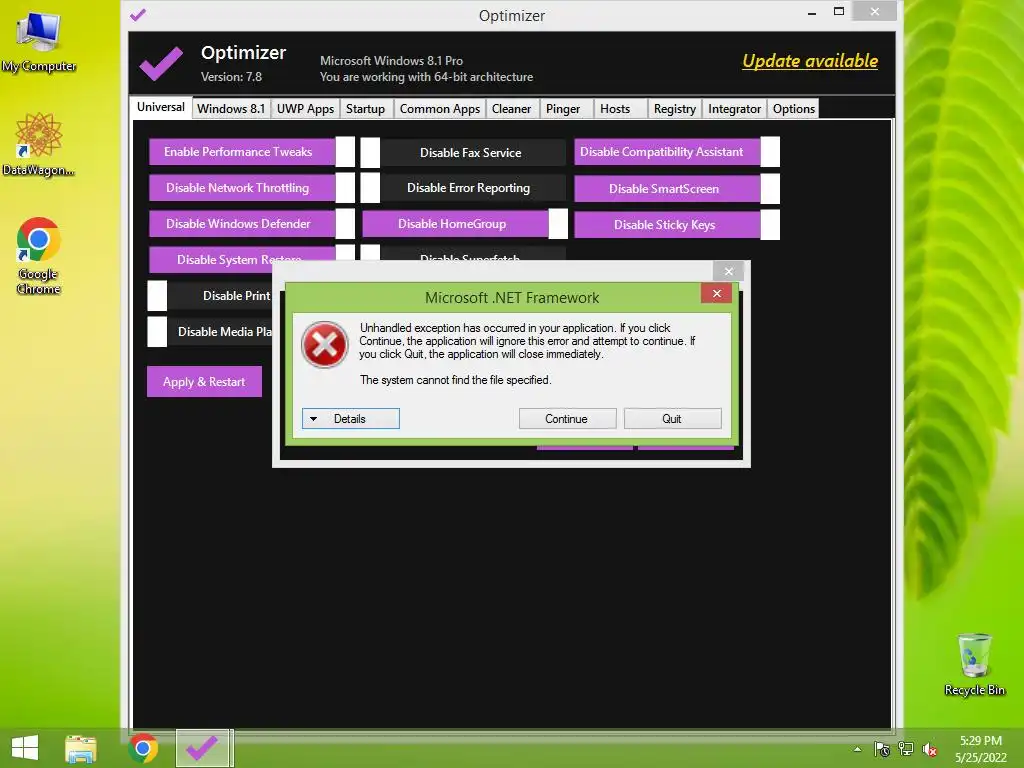Image resolution: width=1024 pixels, height=768 pixels.
Task: Switch to the Windows 8.1 tab
Action: [231, 108]
